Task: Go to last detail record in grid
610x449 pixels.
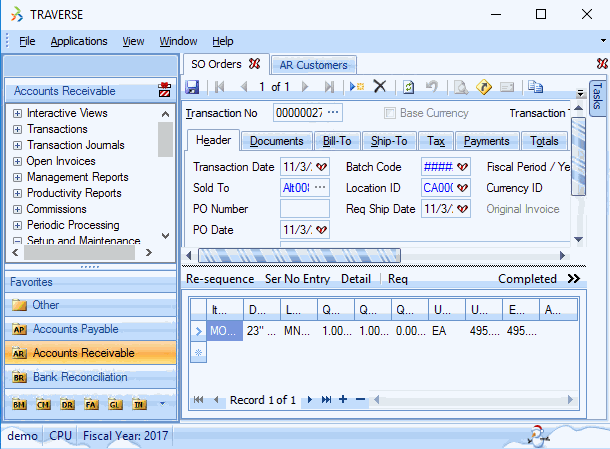Action: (x=326, y=400)
